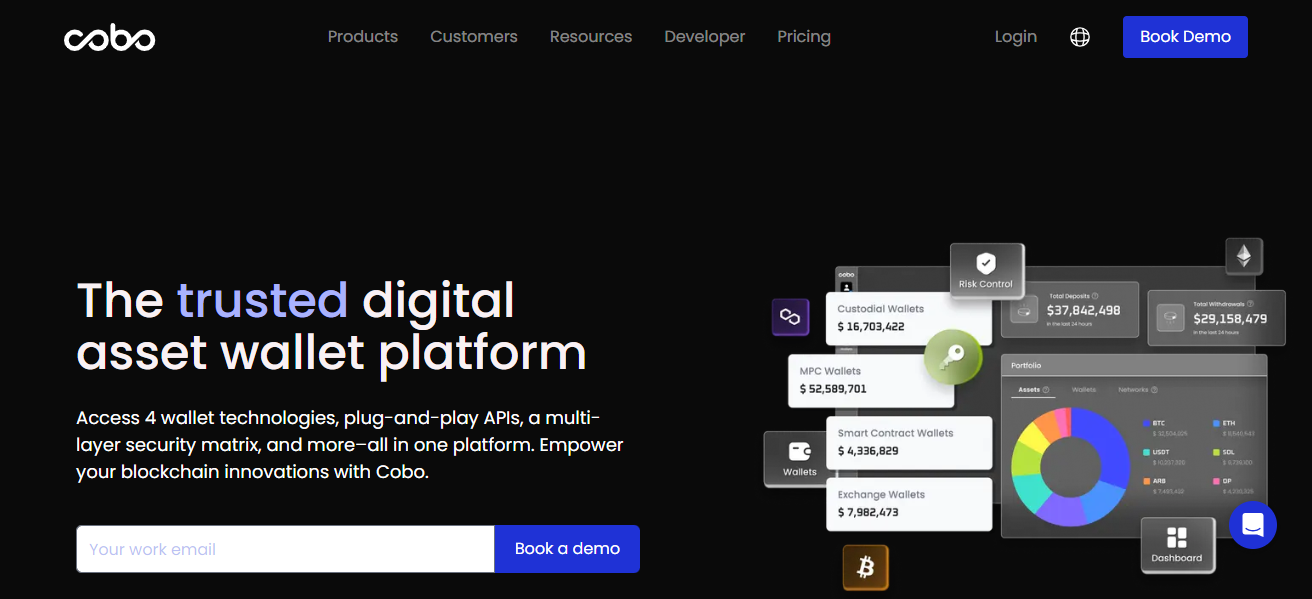Screen dimensions: 1312x599
Task: Click the Exchange Wallets card
Action: coord(909,504)
